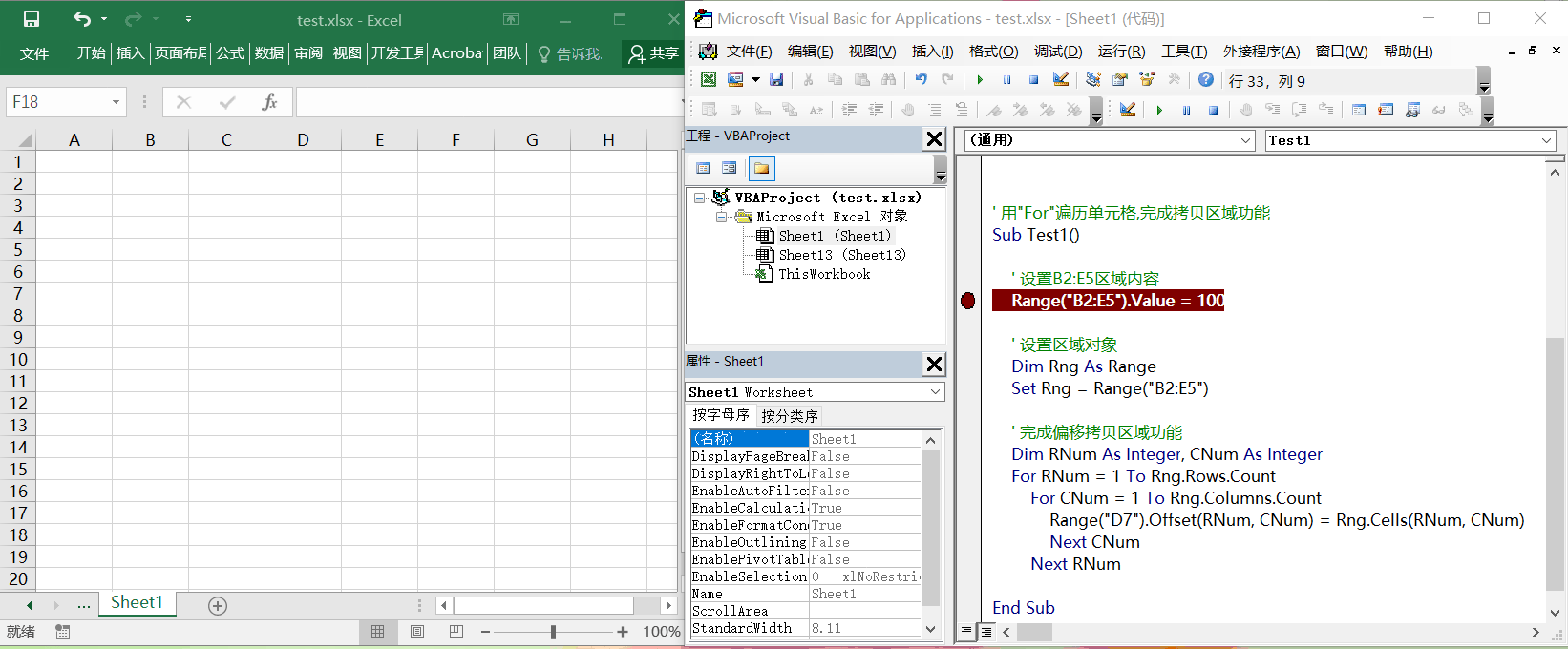1568x649 pixels.
Task: Click Indent icon on the Edit toolbar
Action: (x=849, y=110)
